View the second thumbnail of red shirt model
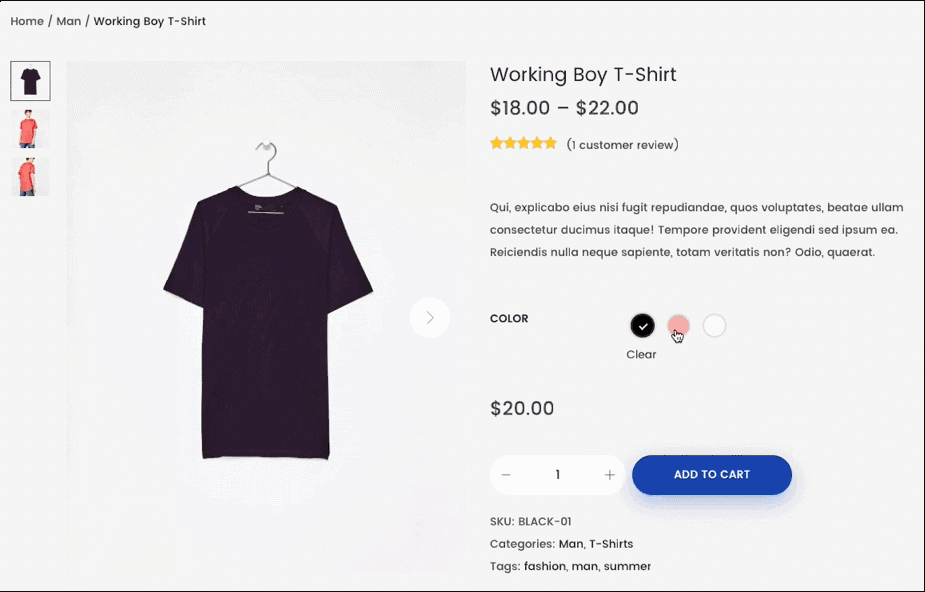 click(x=30, y=129)
